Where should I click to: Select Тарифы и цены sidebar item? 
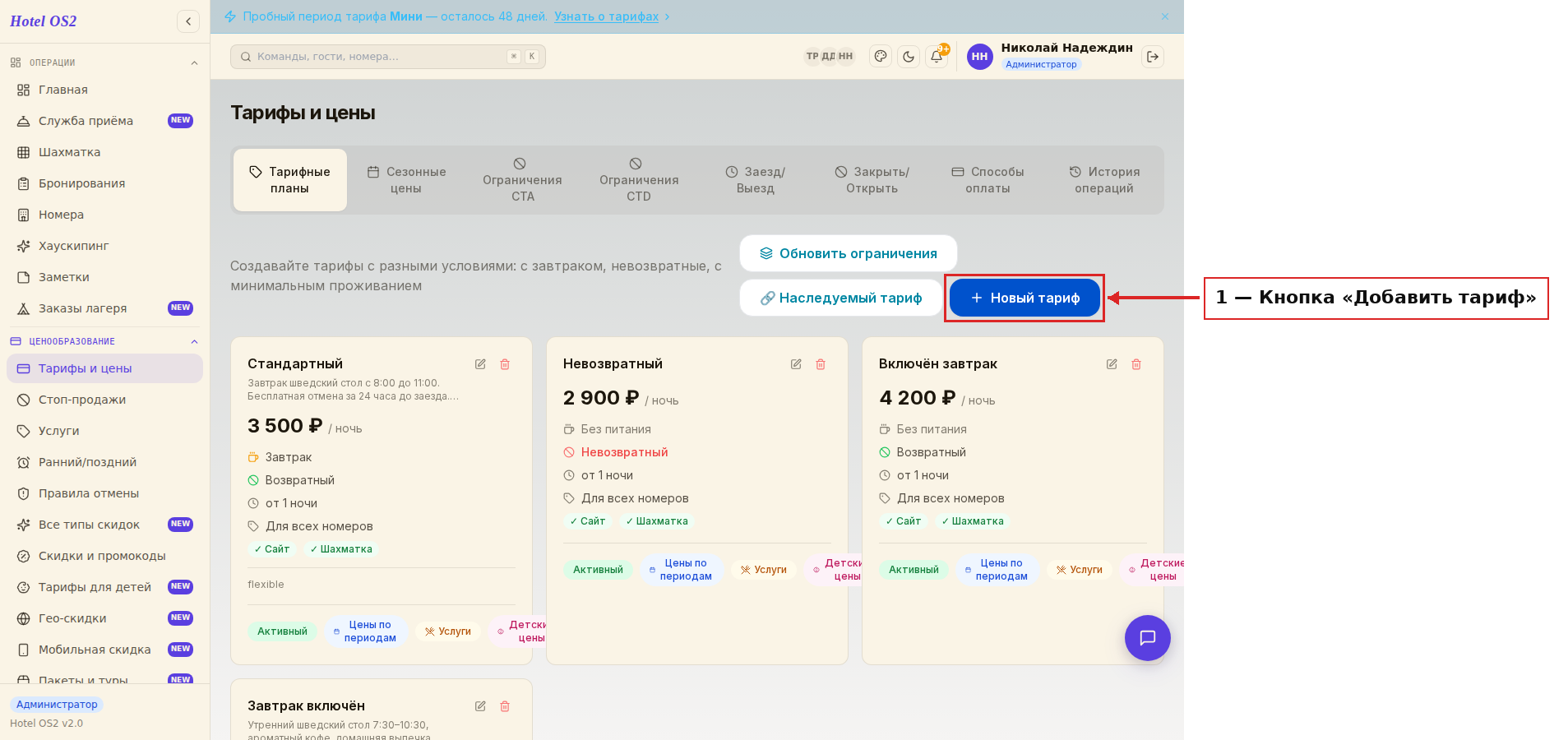click(104, 368)
